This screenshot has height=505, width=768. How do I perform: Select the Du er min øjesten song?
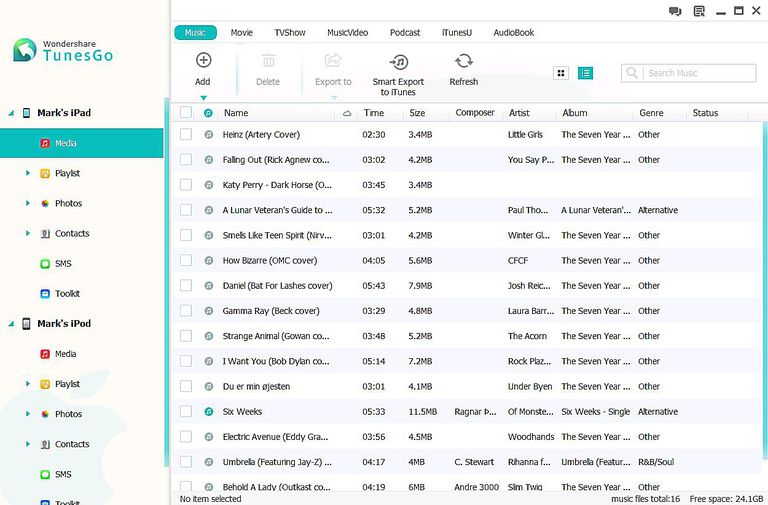click(x=256, y=386)
